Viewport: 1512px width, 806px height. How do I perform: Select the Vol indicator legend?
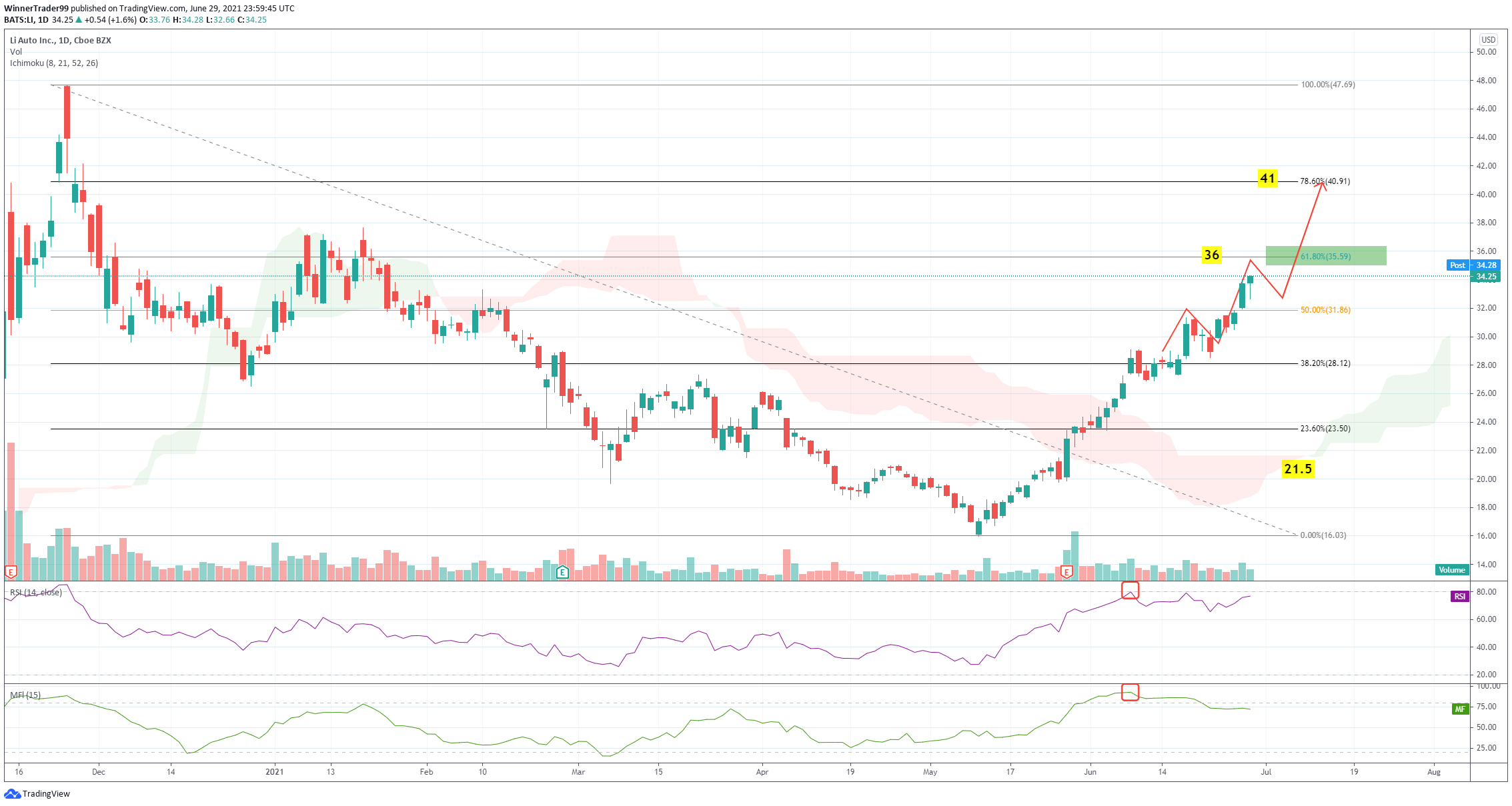(x=16, y=52)
